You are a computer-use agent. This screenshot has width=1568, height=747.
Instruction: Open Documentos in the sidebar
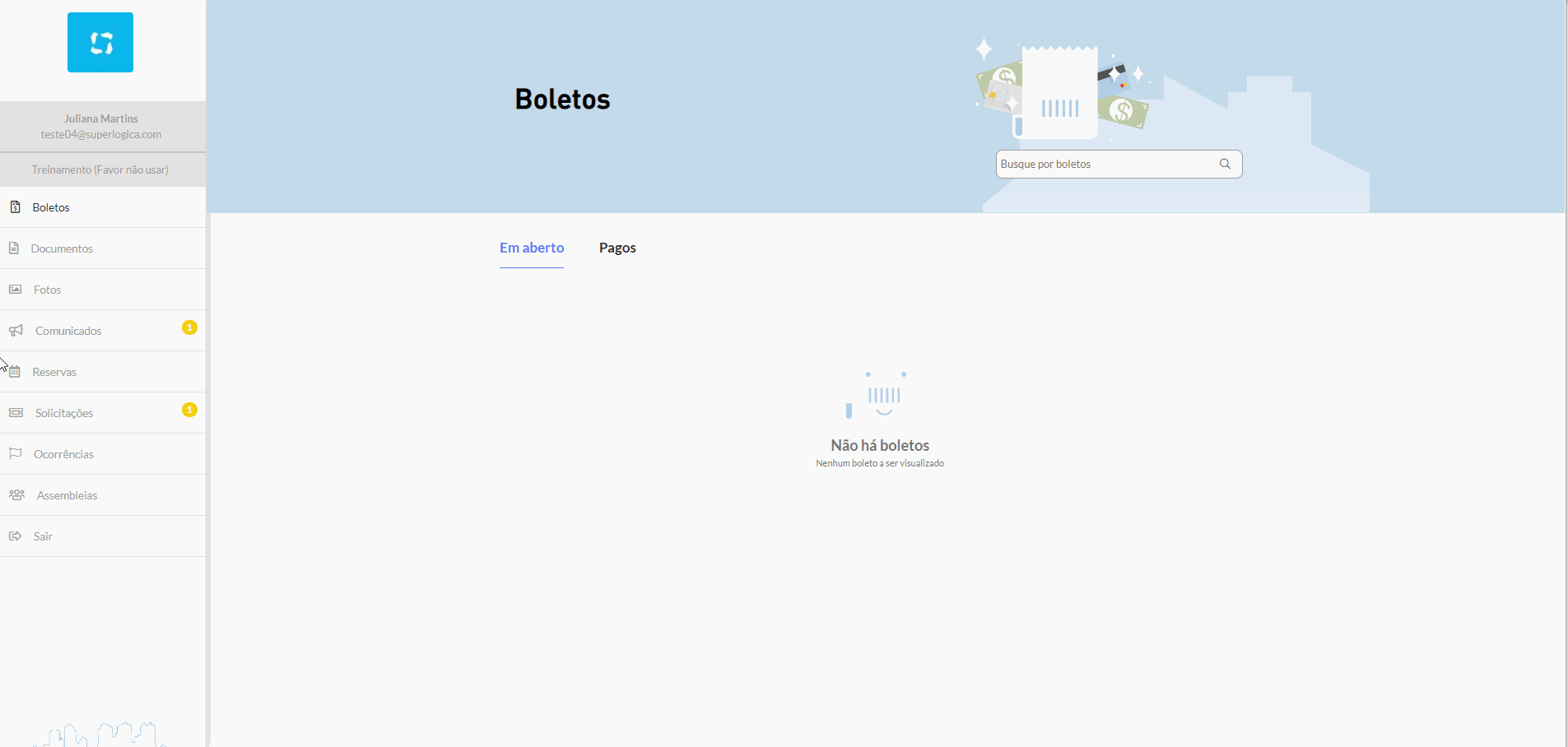pyautogui.click(x=103, y=248)
